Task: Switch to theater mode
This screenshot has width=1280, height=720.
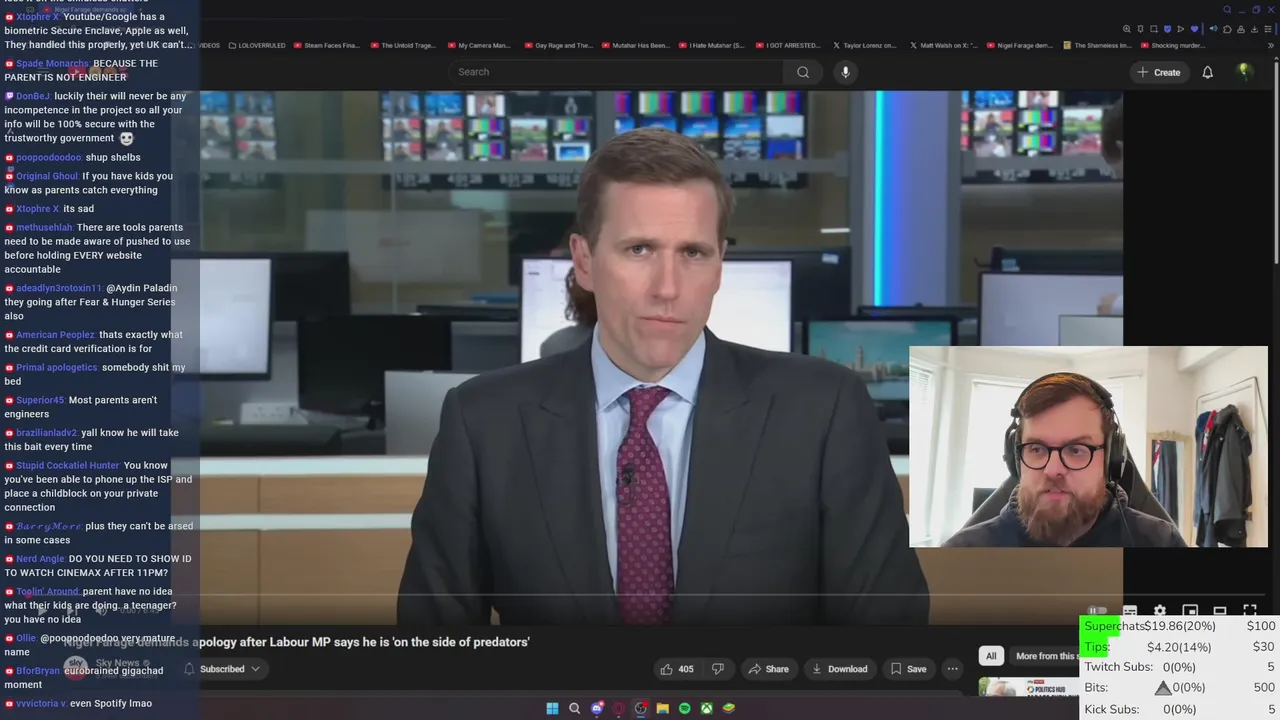Action: [x=1220, y=611]
